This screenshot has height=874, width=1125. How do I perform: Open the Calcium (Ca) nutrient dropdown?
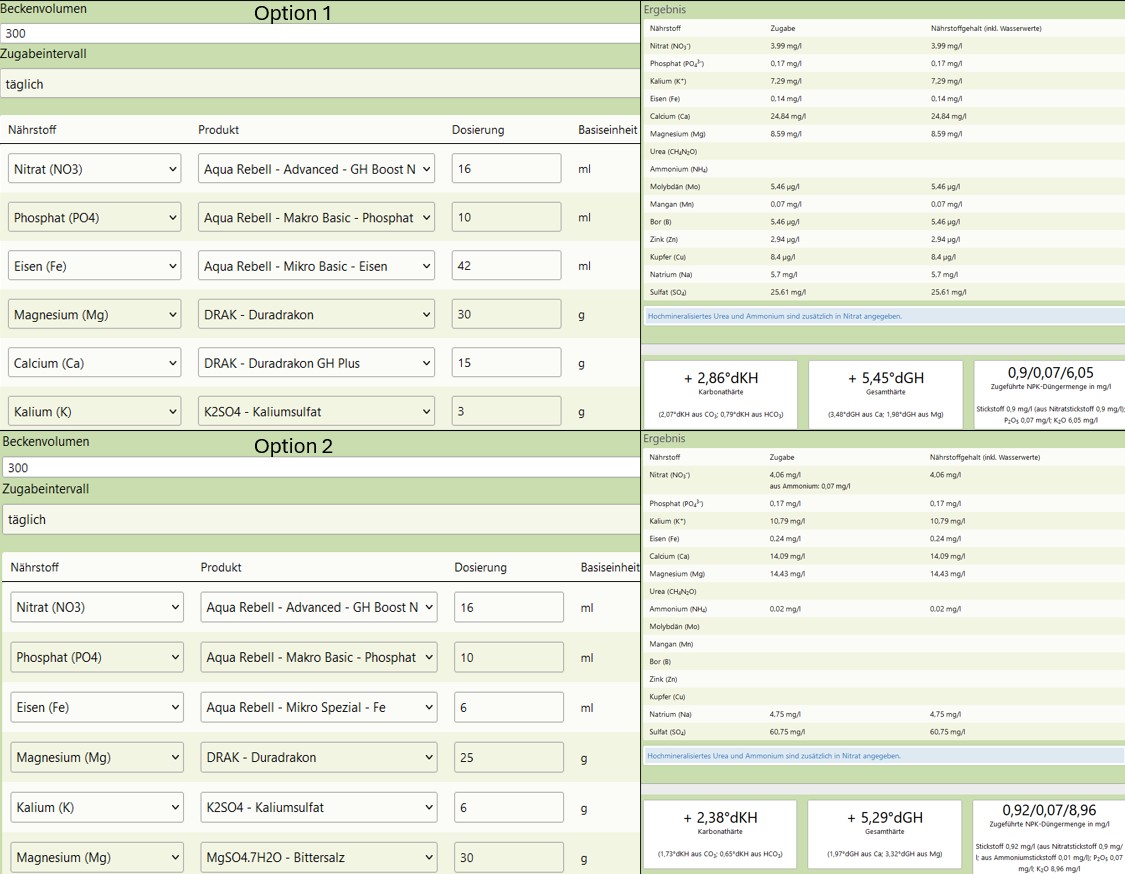[x=95, y=363]
